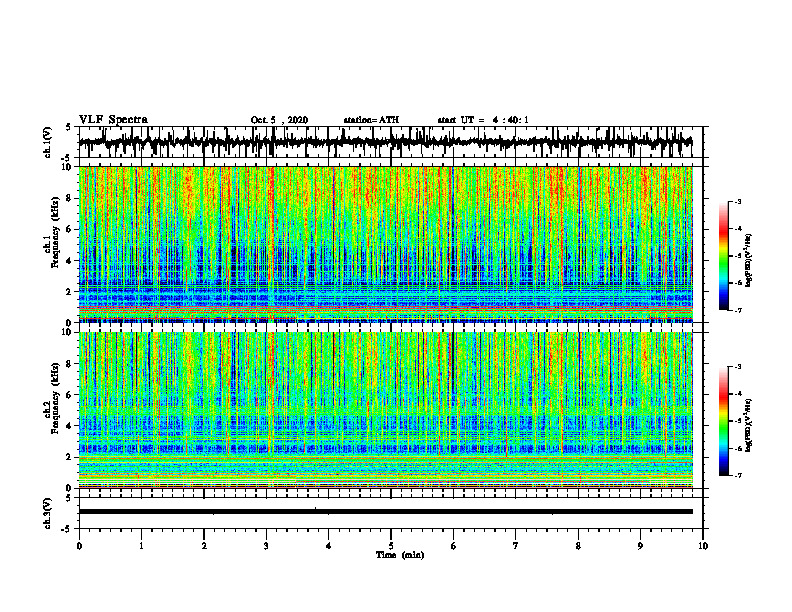Click the "-7" label on ch.1 color bar
Viewport: 792px width, 612px height.
tap(737, 310)
